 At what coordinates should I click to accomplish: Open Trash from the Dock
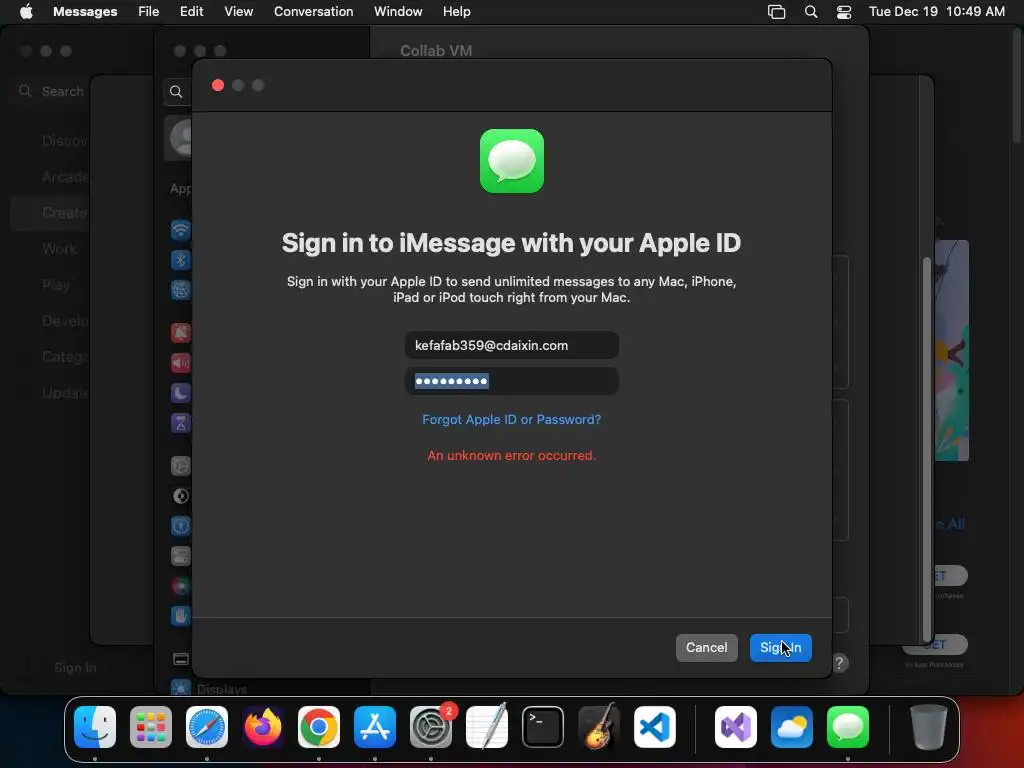tap(929, 726)
